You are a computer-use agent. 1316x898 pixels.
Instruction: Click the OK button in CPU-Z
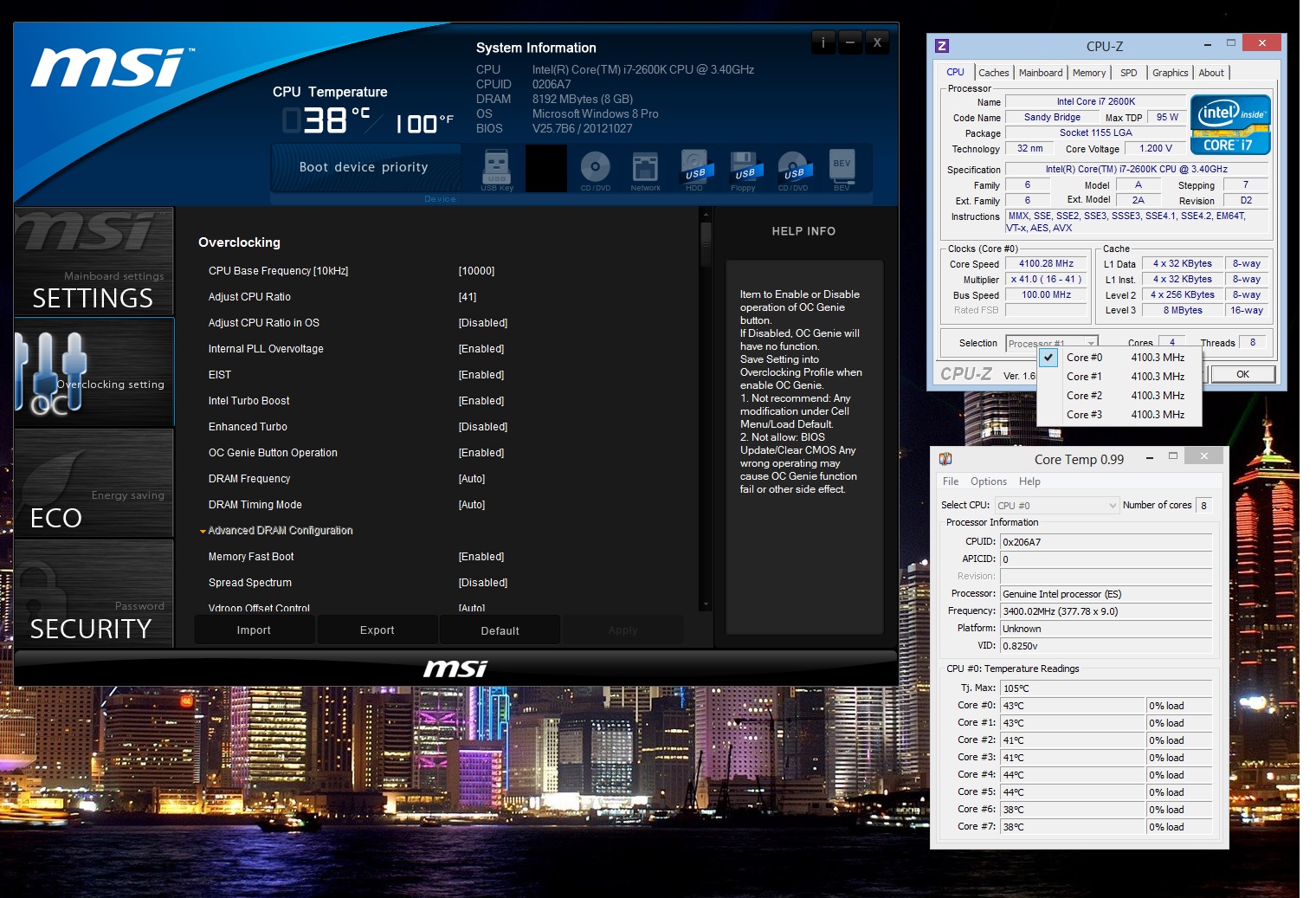(x=1242, y=374)
